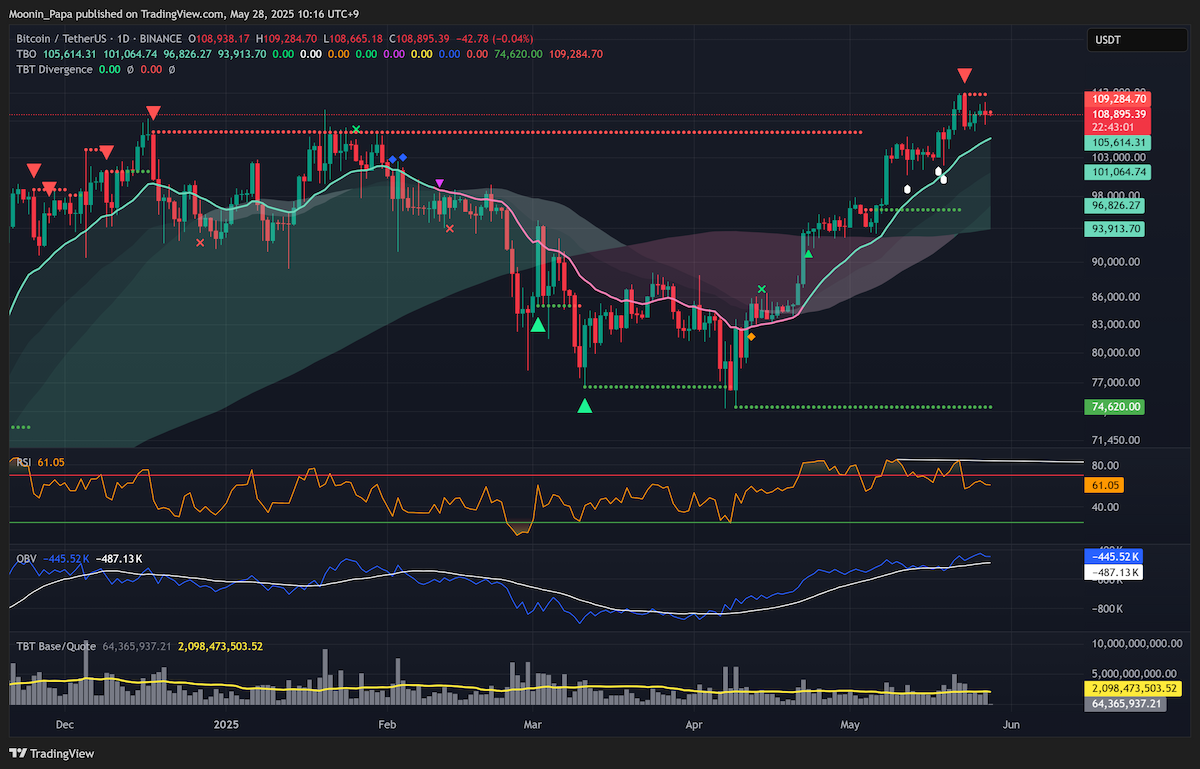Select the red sell triangle above the latest high
Image resolution: width=1200 pixels, height=769 pixels.
(964, 76)
